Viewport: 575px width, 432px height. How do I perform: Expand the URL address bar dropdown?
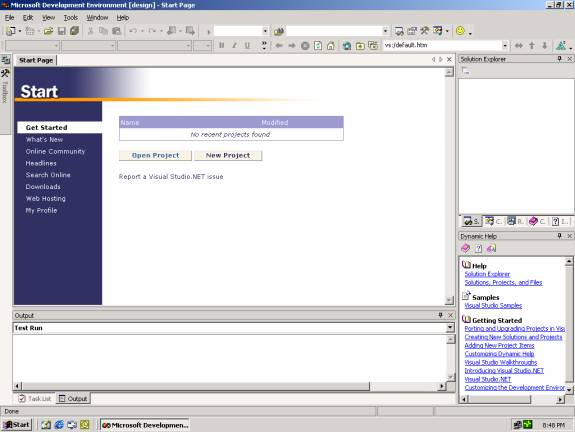[x=505, y=45]
